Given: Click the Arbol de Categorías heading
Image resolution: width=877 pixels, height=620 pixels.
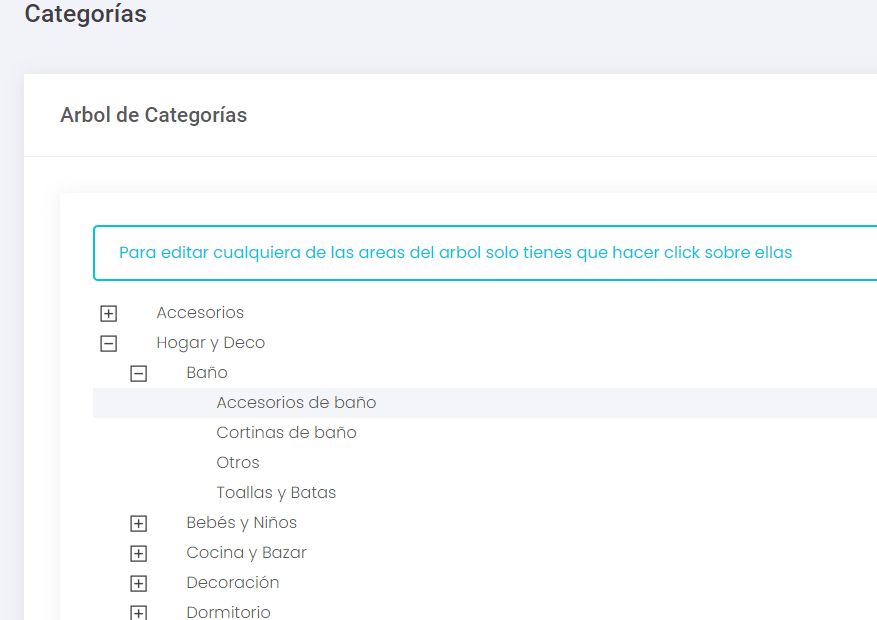Looking at the screenshot, I should 154,115.
